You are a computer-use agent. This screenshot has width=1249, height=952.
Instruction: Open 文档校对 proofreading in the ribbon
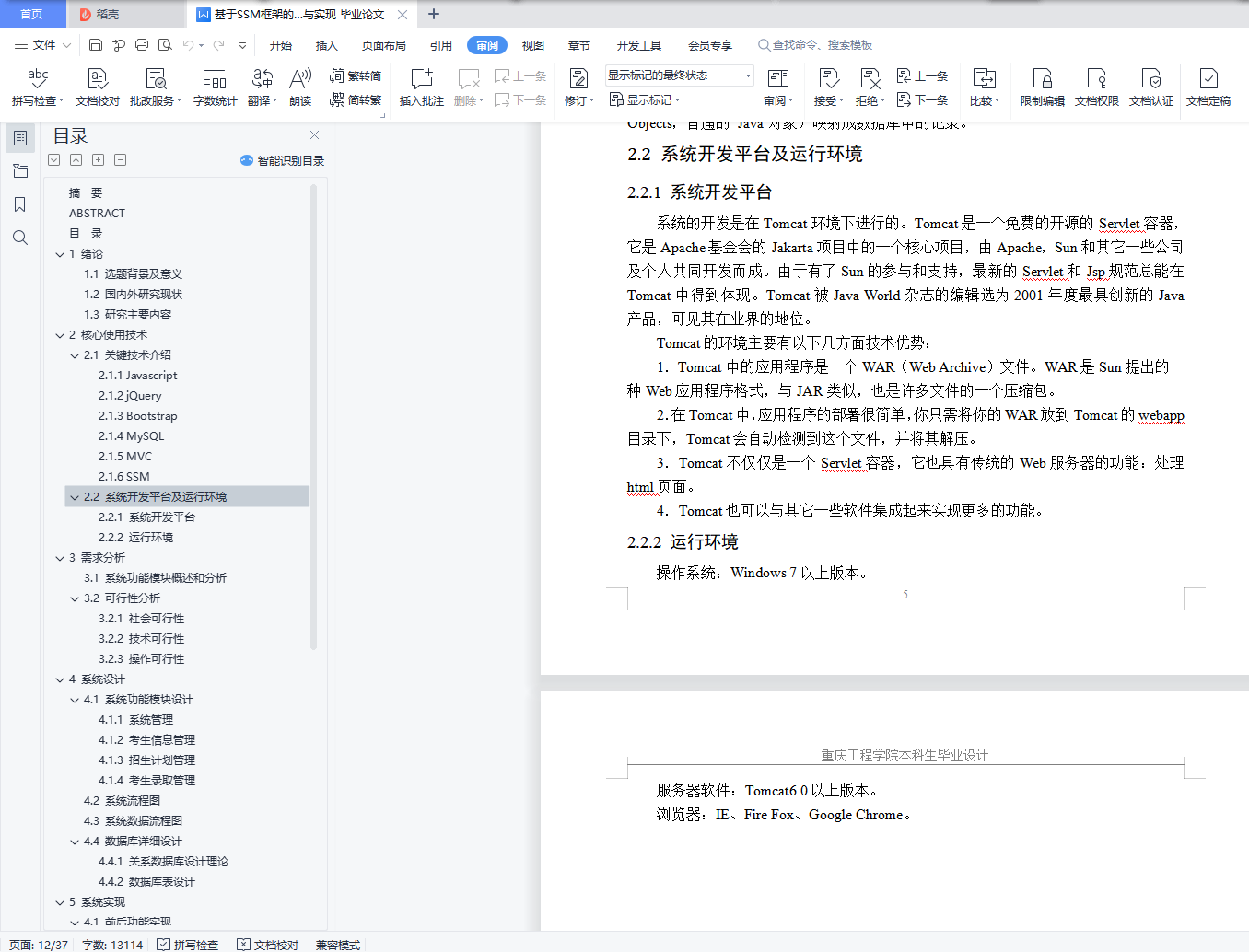[x=98, y=87]
